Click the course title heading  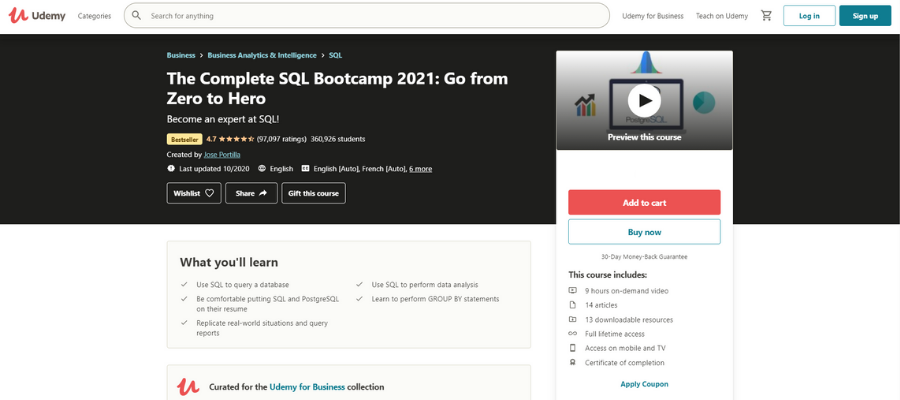click(x=338, y=88)
